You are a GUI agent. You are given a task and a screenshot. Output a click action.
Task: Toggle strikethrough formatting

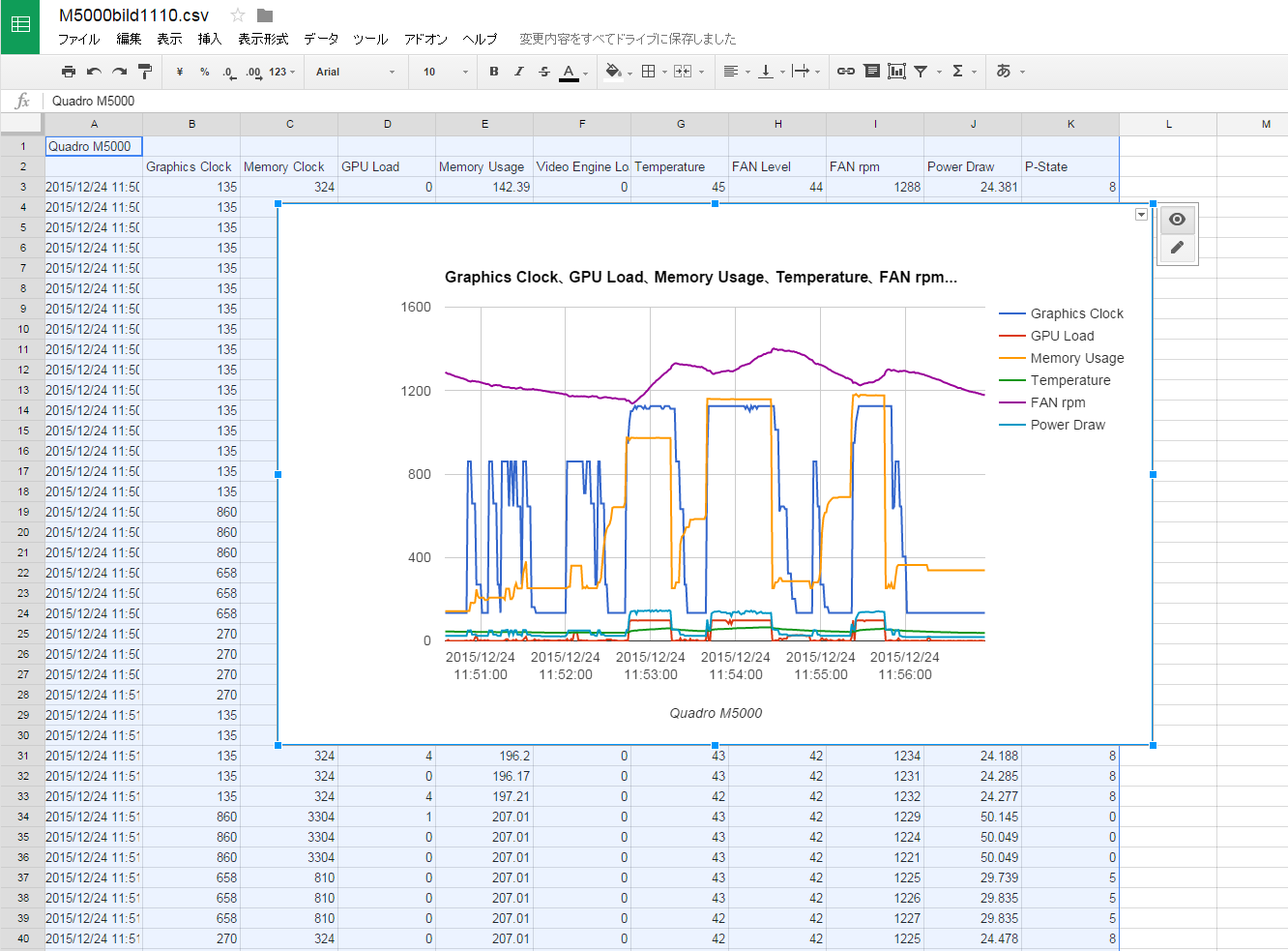coord(544,72)
